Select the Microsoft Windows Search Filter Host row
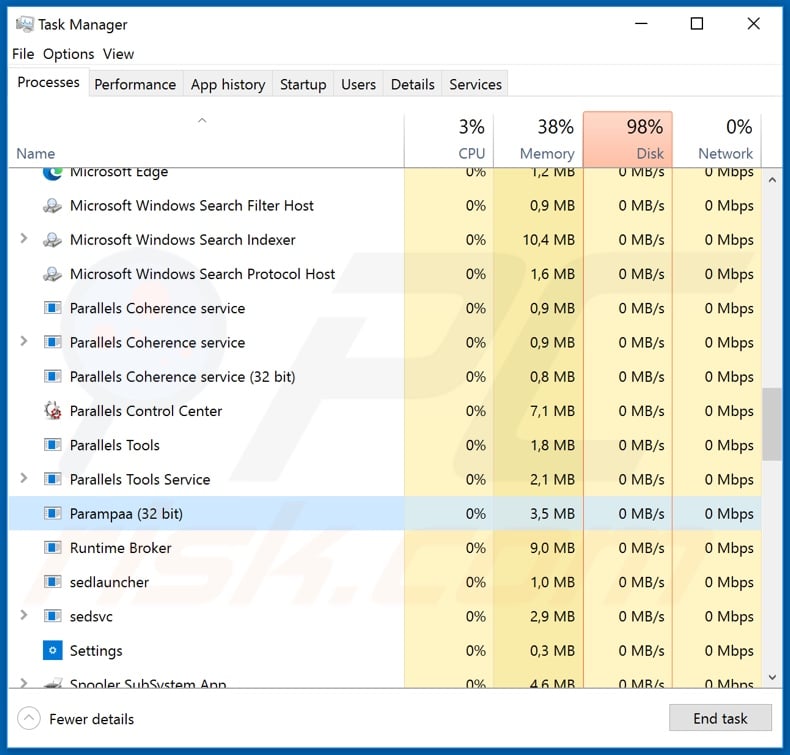This screenshot has width=790, height=755. coord(385,205)
